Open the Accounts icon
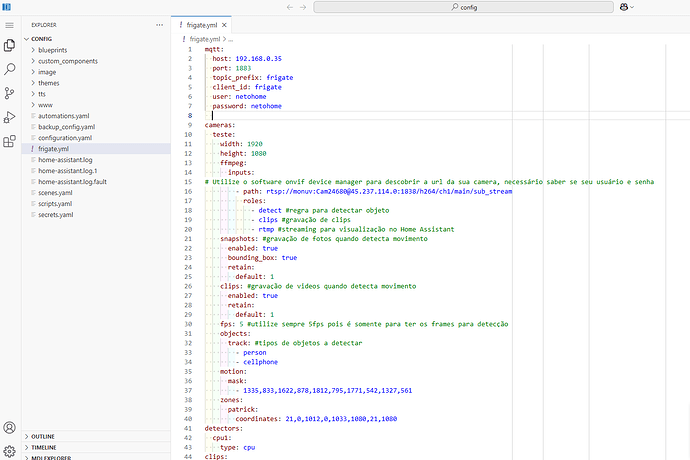 point(9,428)
